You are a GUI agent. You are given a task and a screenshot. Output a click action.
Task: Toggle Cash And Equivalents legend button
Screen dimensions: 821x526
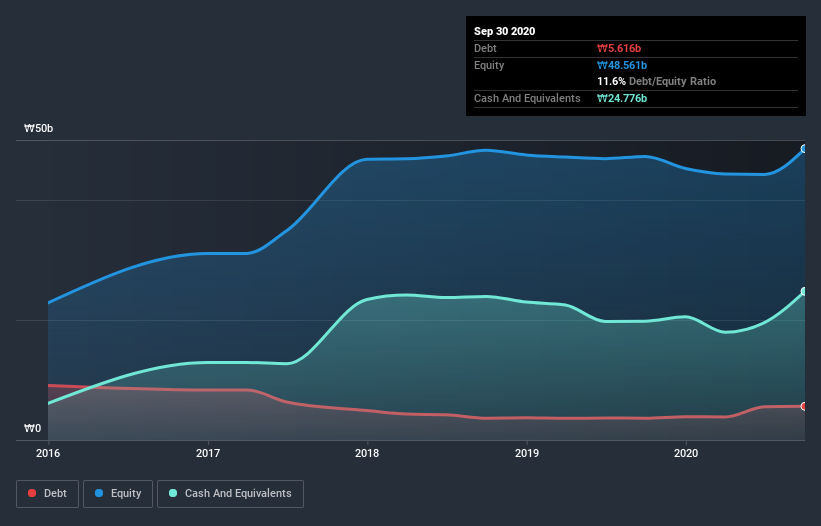(x=230, y=494)
